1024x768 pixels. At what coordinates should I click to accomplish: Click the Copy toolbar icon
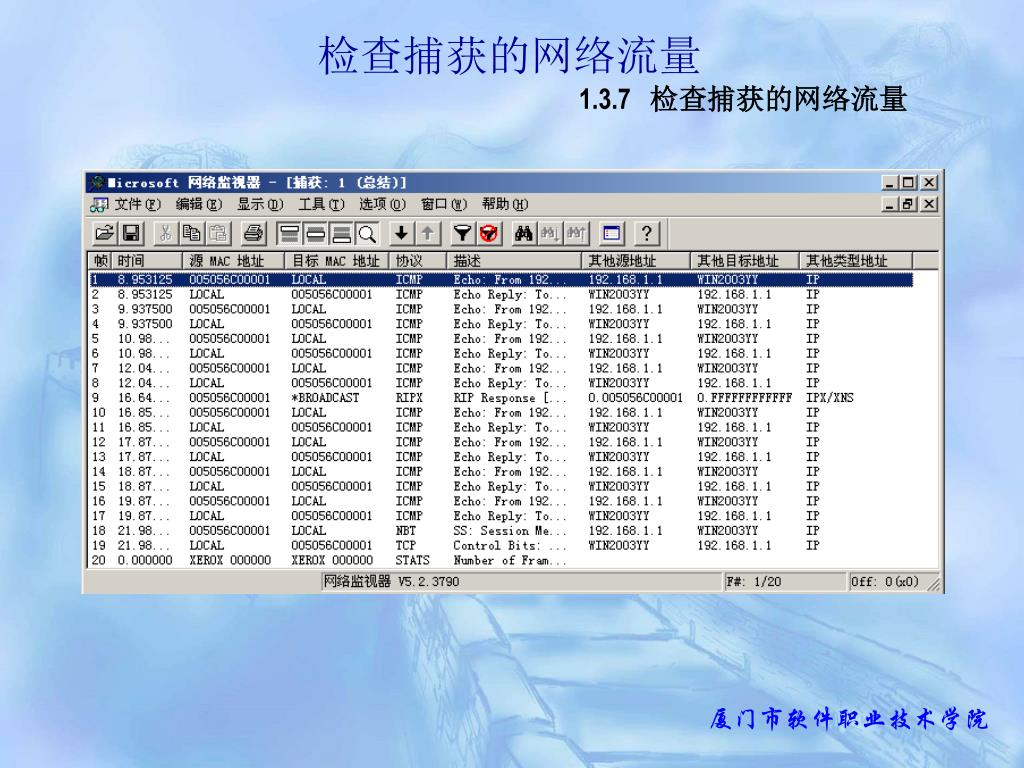(191, 233)
